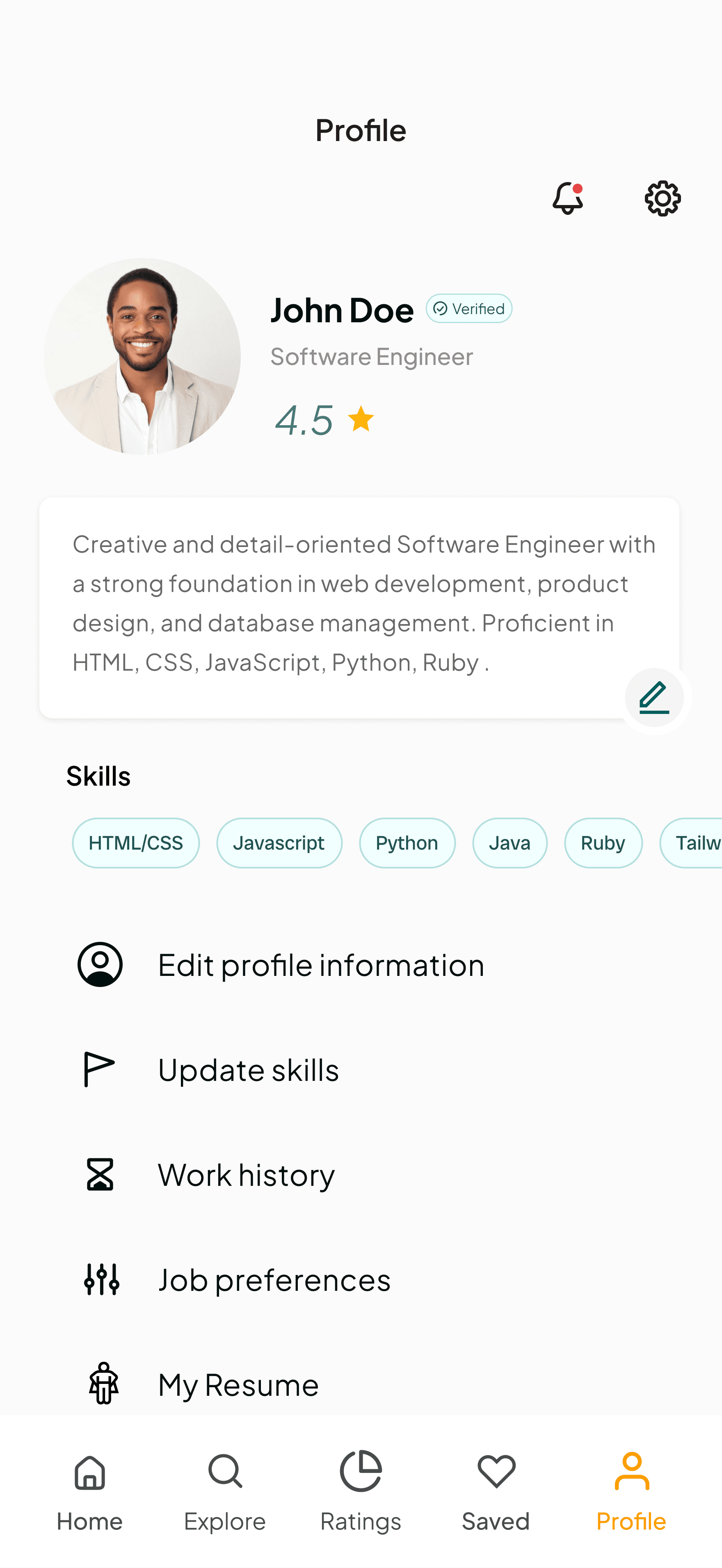Tap the sliders Job preferences icon
Viewport: 722px width, 1568px height.
tap(102, 1279)
